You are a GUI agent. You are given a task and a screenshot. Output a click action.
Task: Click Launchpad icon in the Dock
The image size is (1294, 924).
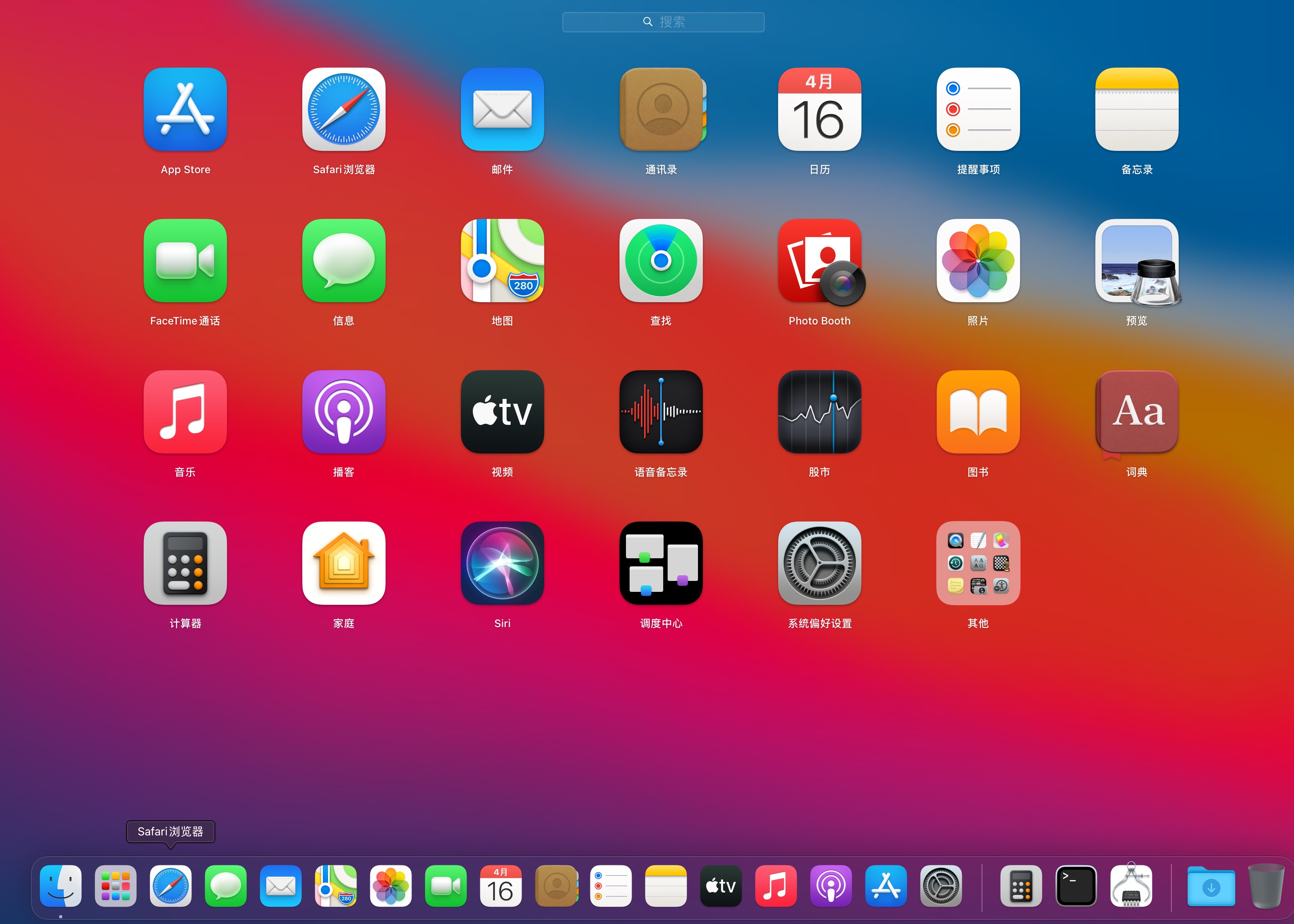115,886
